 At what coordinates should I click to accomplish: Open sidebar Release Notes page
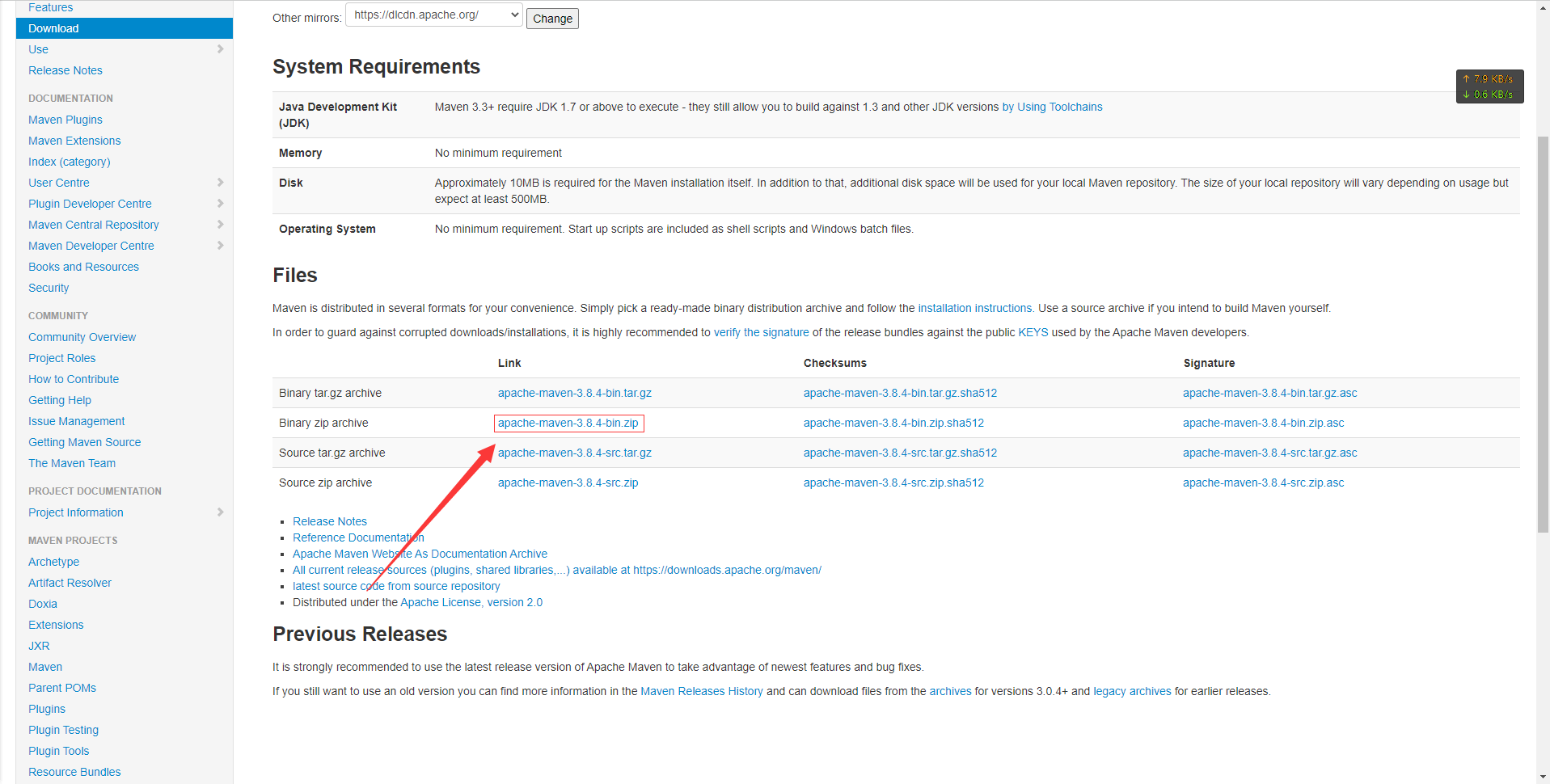[65, 70]
